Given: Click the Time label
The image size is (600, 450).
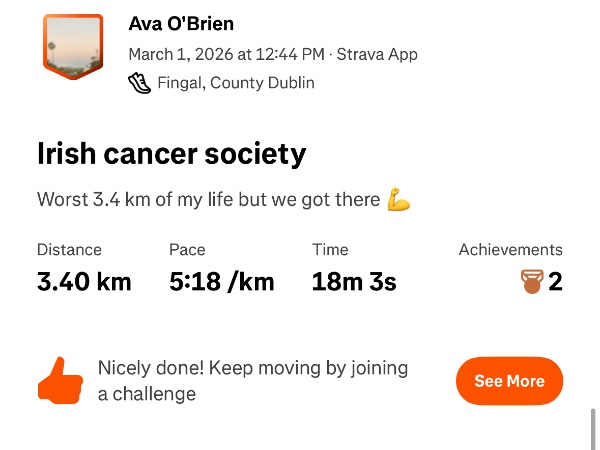Looking at the screenshot, I should 330,250.
